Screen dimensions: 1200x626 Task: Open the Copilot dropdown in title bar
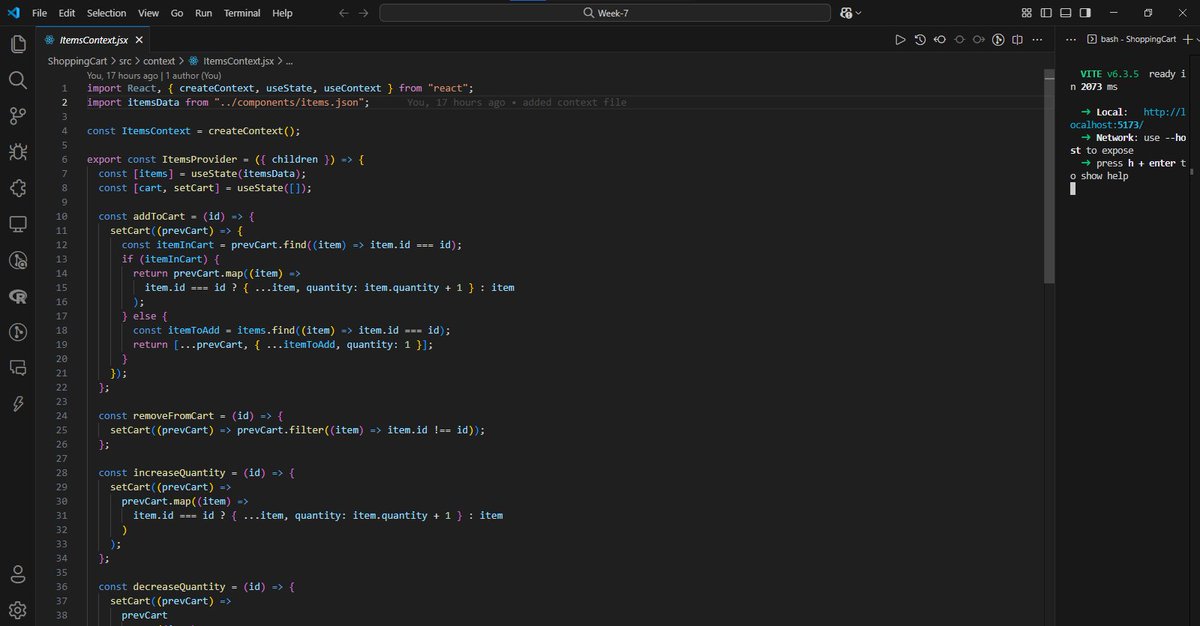(851, 13)
